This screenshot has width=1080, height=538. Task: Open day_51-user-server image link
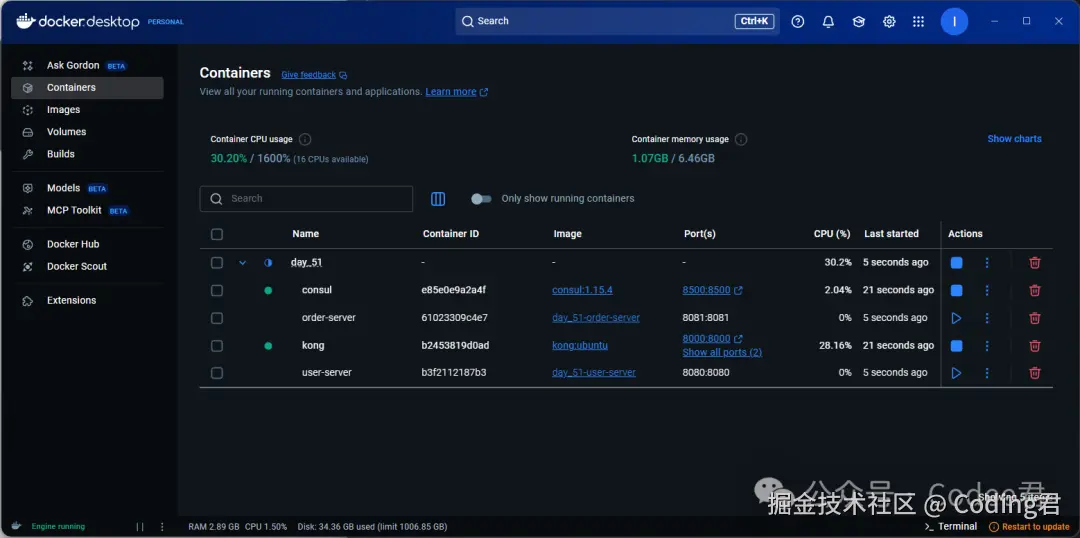point(594,373)
